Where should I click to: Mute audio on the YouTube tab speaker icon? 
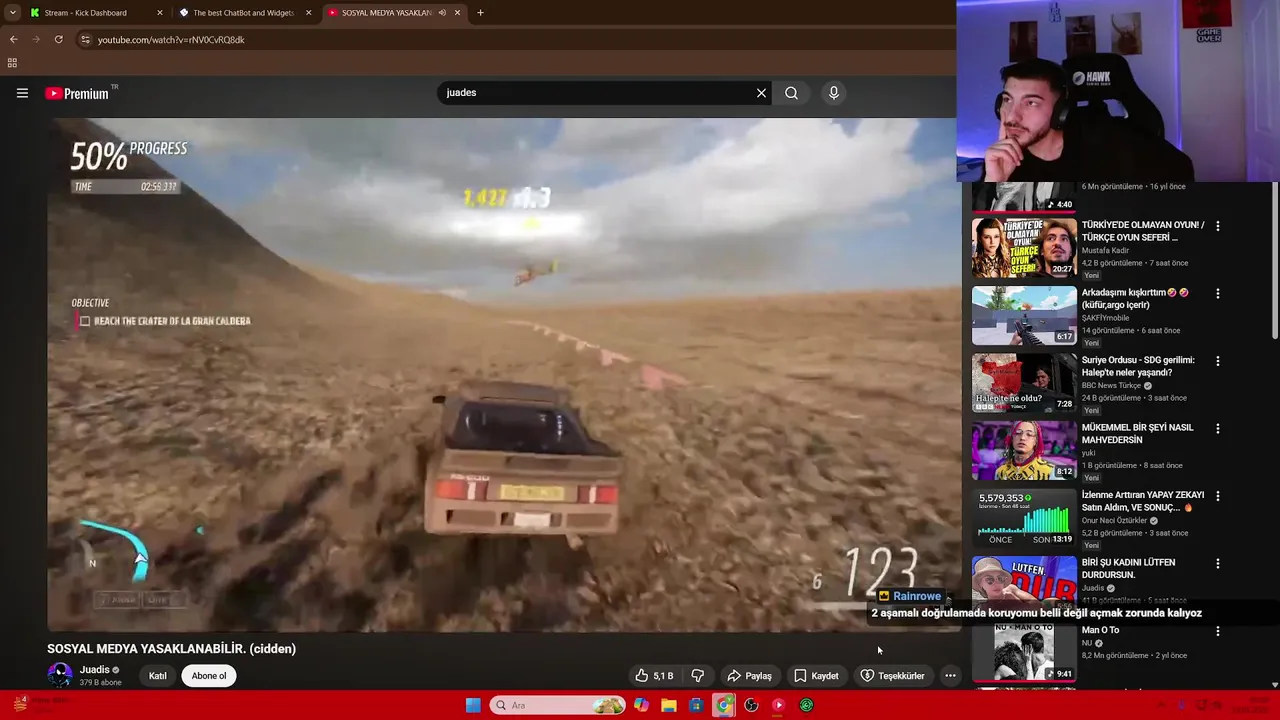(x=442, y=13)
